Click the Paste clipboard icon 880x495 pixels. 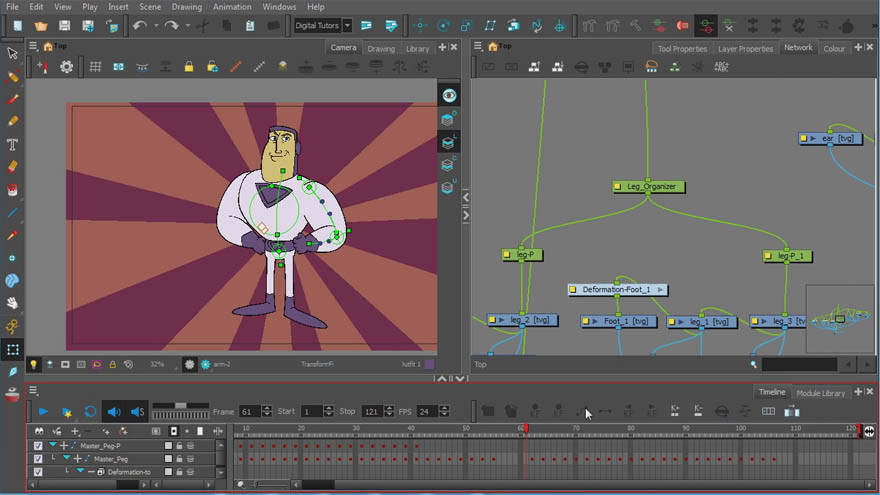pos(250,26)
